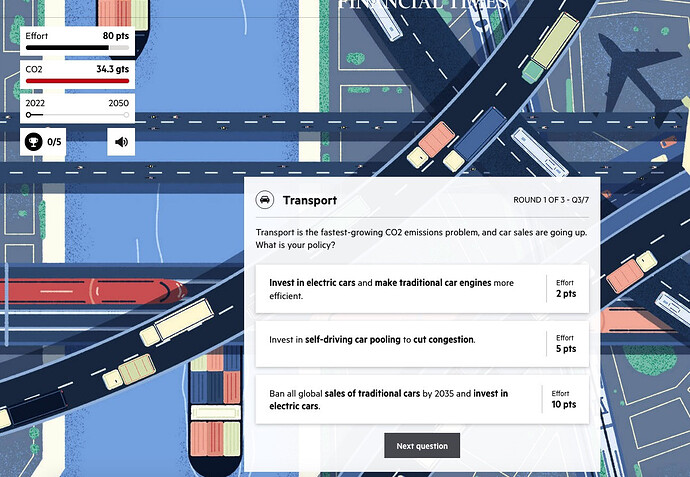Click the '2050' timeline end label

119,103
